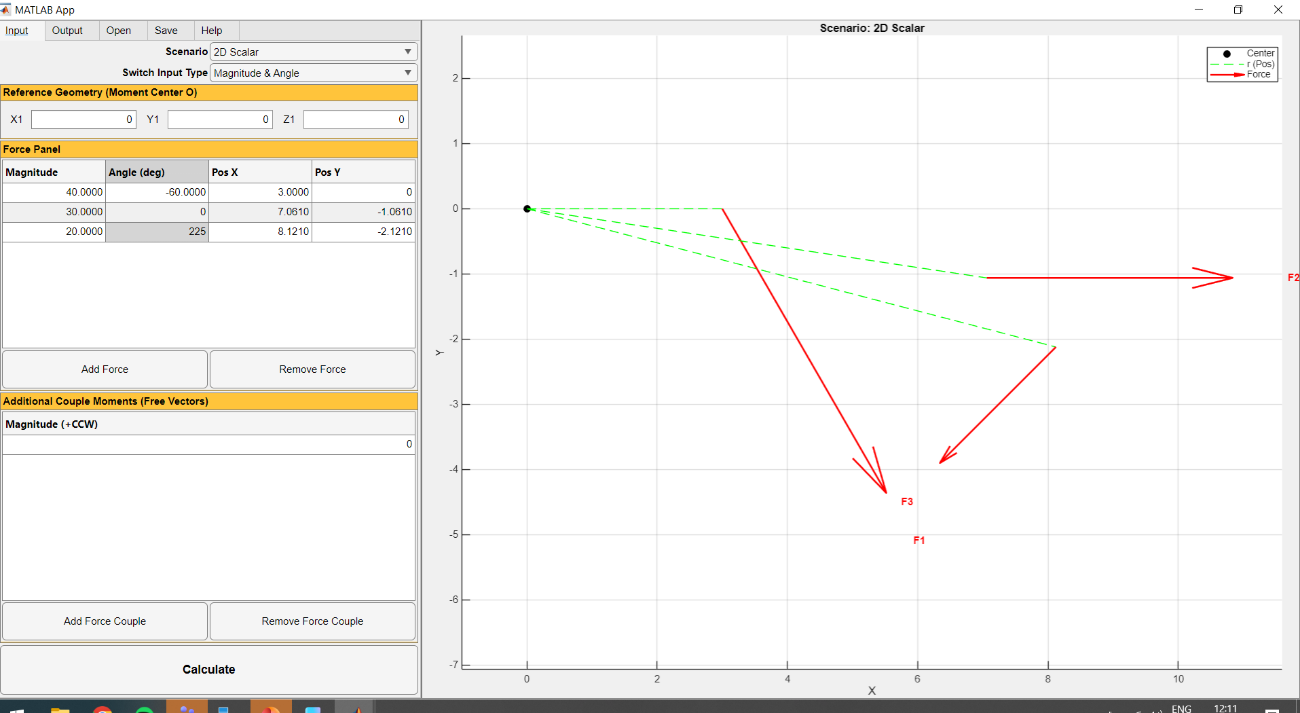Switch to the Output tab
Image resolution: width=1300 pixels, height=713 pixels.
pyautogui.click(x=68, y=30)
